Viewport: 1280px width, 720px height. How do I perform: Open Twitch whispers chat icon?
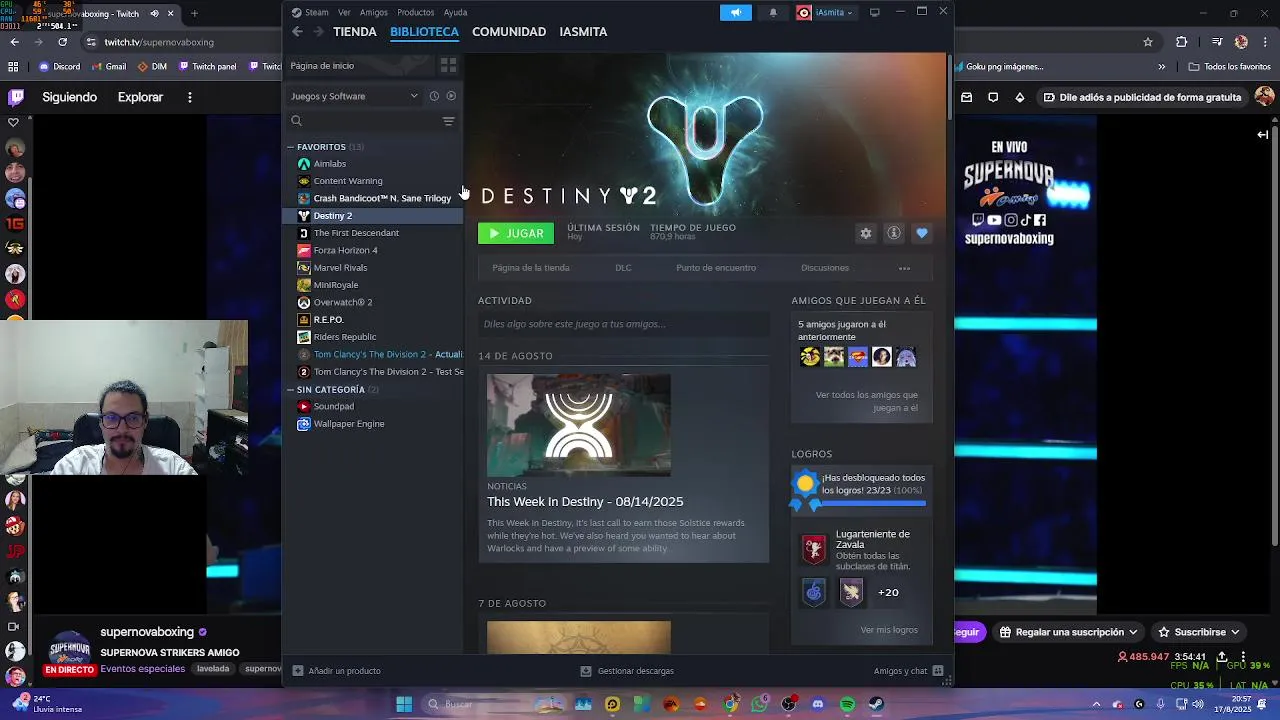[993, 97]
